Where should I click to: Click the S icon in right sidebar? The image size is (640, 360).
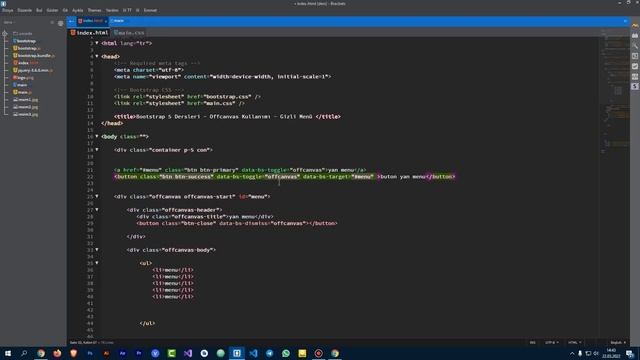(635, 87)
